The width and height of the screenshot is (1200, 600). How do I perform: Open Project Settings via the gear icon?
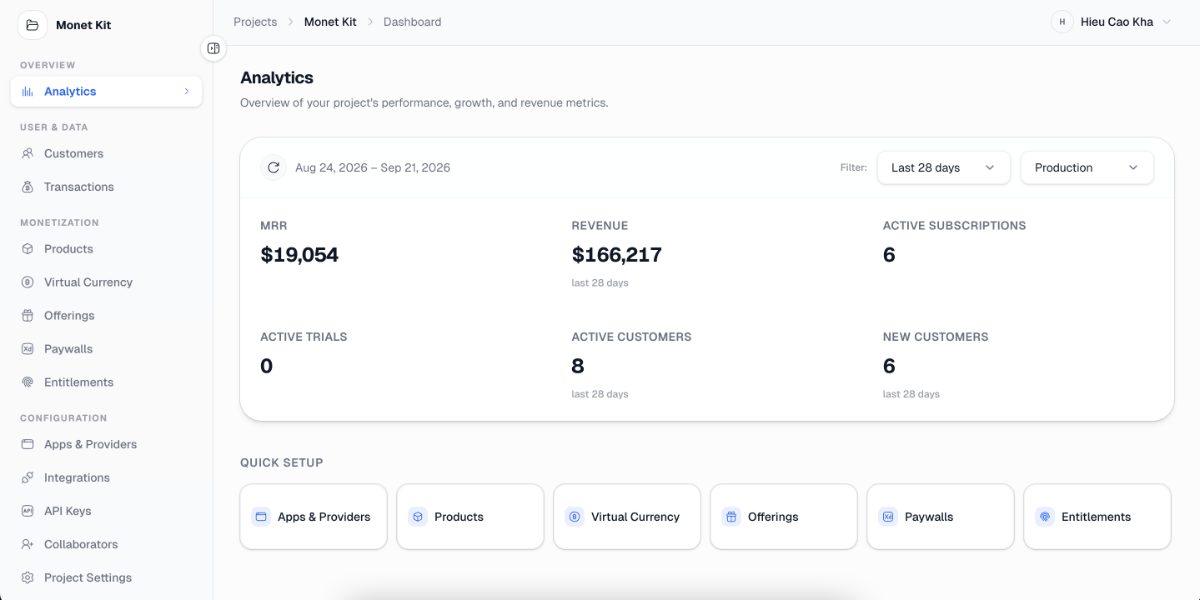[x=28, y=578]
